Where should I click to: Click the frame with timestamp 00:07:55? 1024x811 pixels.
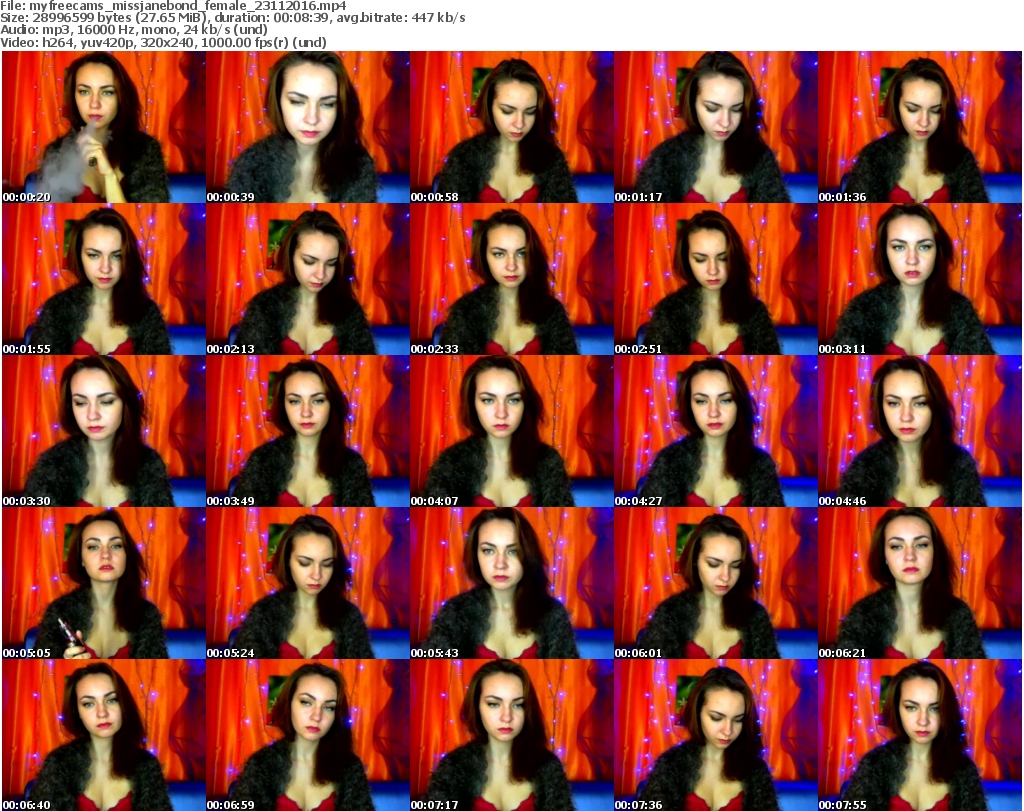(920, 735)
